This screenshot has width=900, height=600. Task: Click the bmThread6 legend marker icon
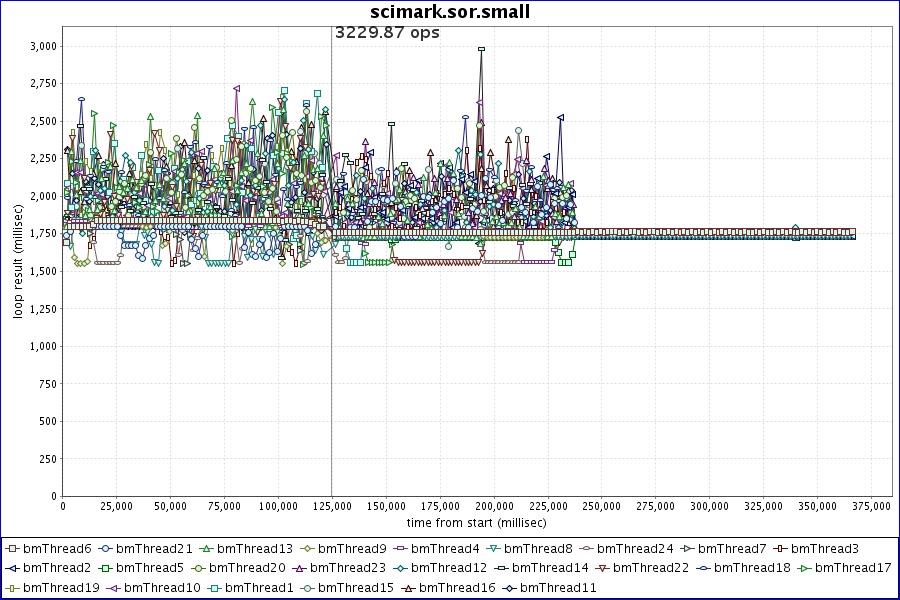[x=11, y=549]
